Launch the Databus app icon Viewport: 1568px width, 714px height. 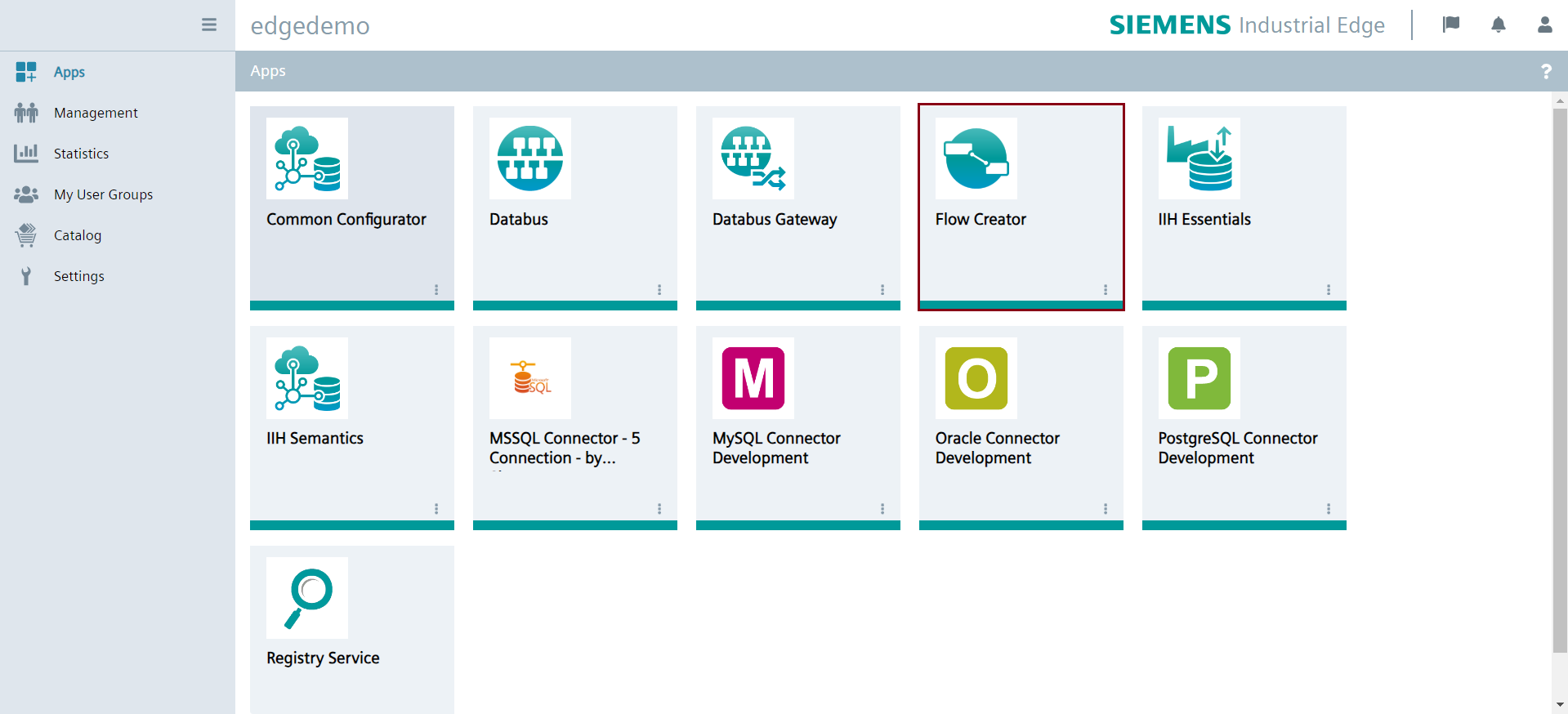529,158
